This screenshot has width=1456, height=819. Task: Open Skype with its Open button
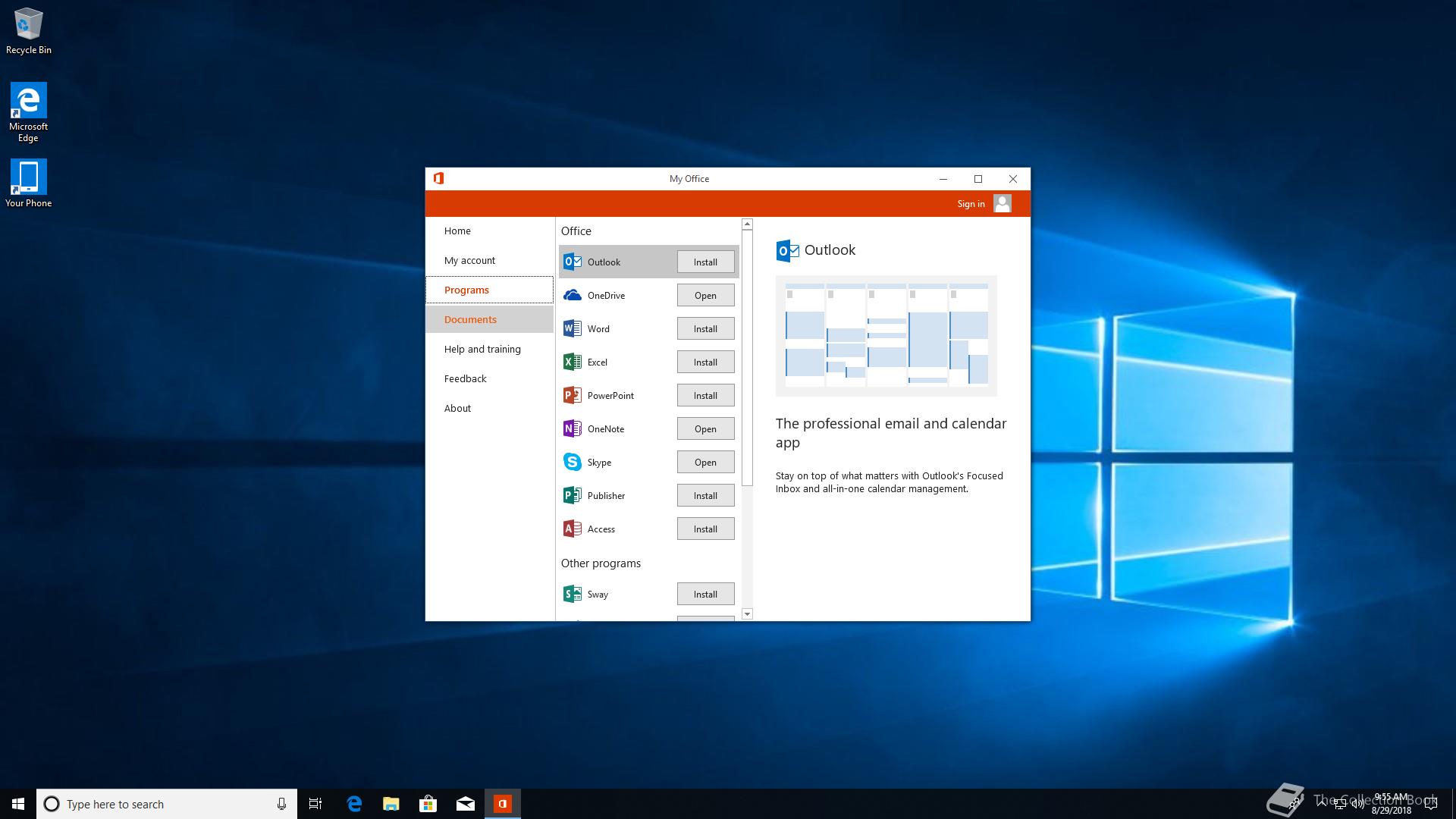click(705, 462)
